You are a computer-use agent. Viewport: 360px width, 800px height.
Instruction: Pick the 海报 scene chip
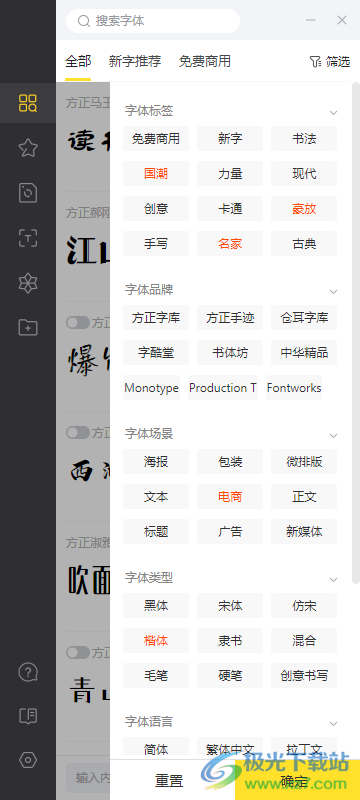pos(156,462)
